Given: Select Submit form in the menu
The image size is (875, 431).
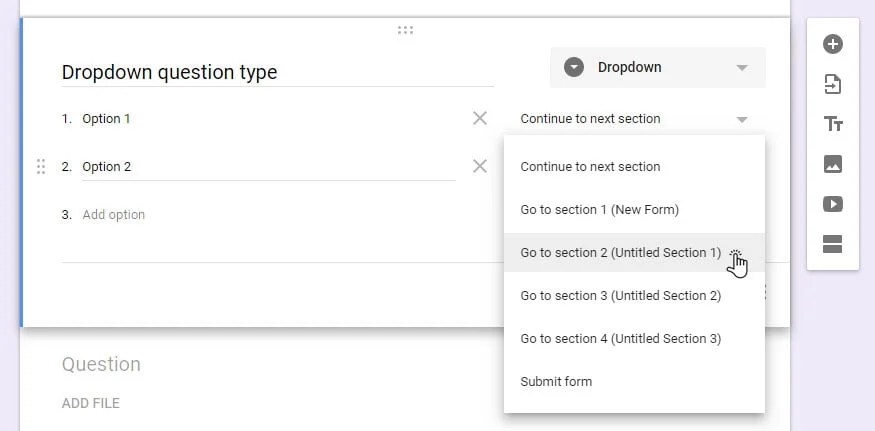Looking at the screenshot, I should tap(556, 382).
